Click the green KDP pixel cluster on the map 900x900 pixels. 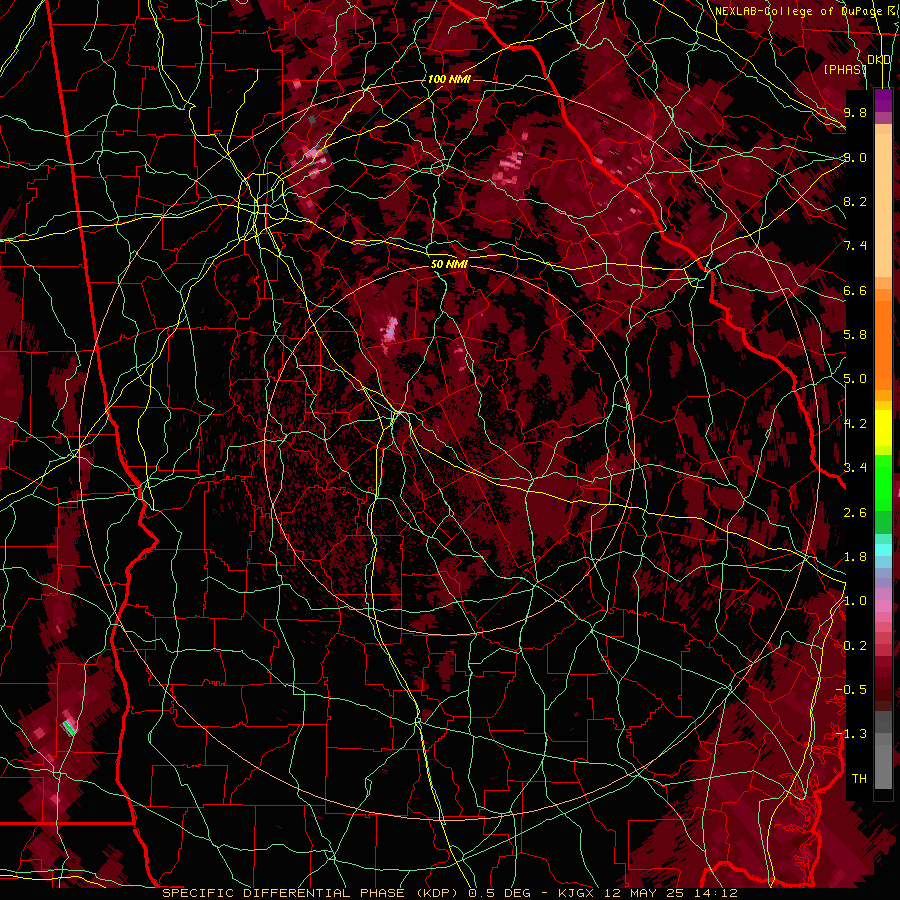click(x=69, y=727)
